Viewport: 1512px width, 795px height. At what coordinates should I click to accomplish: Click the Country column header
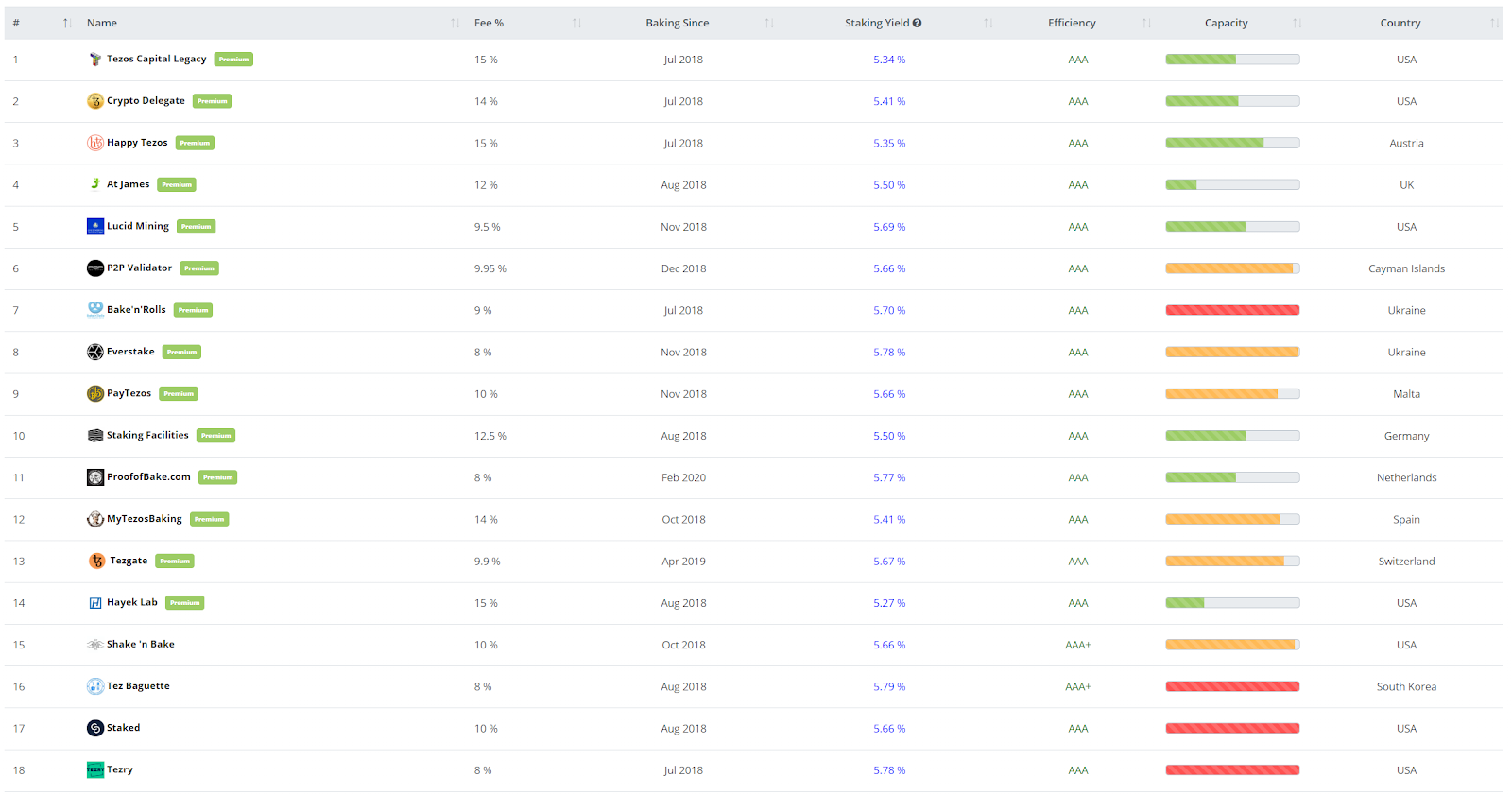[1400, 23]
